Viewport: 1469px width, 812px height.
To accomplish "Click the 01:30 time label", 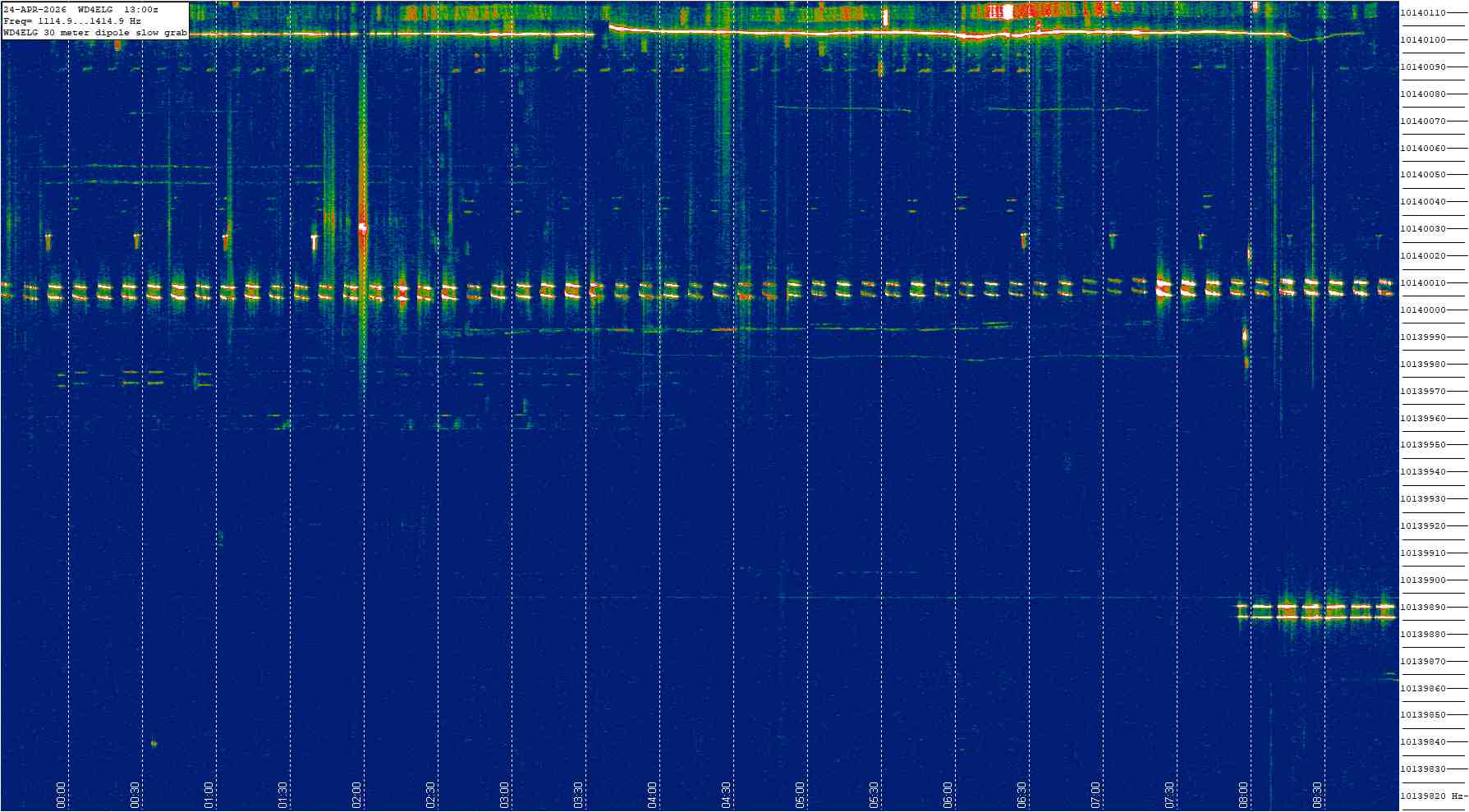I will pos(283,795).
